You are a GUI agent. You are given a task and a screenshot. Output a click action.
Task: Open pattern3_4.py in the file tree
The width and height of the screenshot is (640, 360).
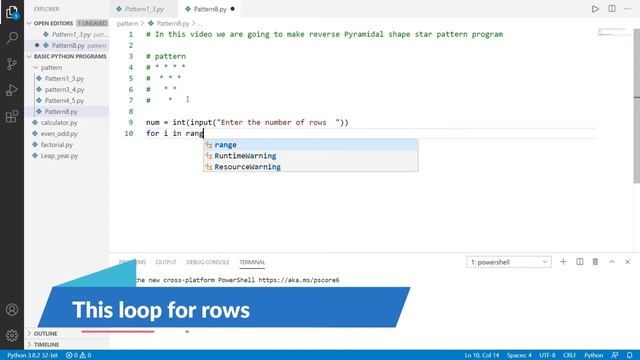point(64,89)
